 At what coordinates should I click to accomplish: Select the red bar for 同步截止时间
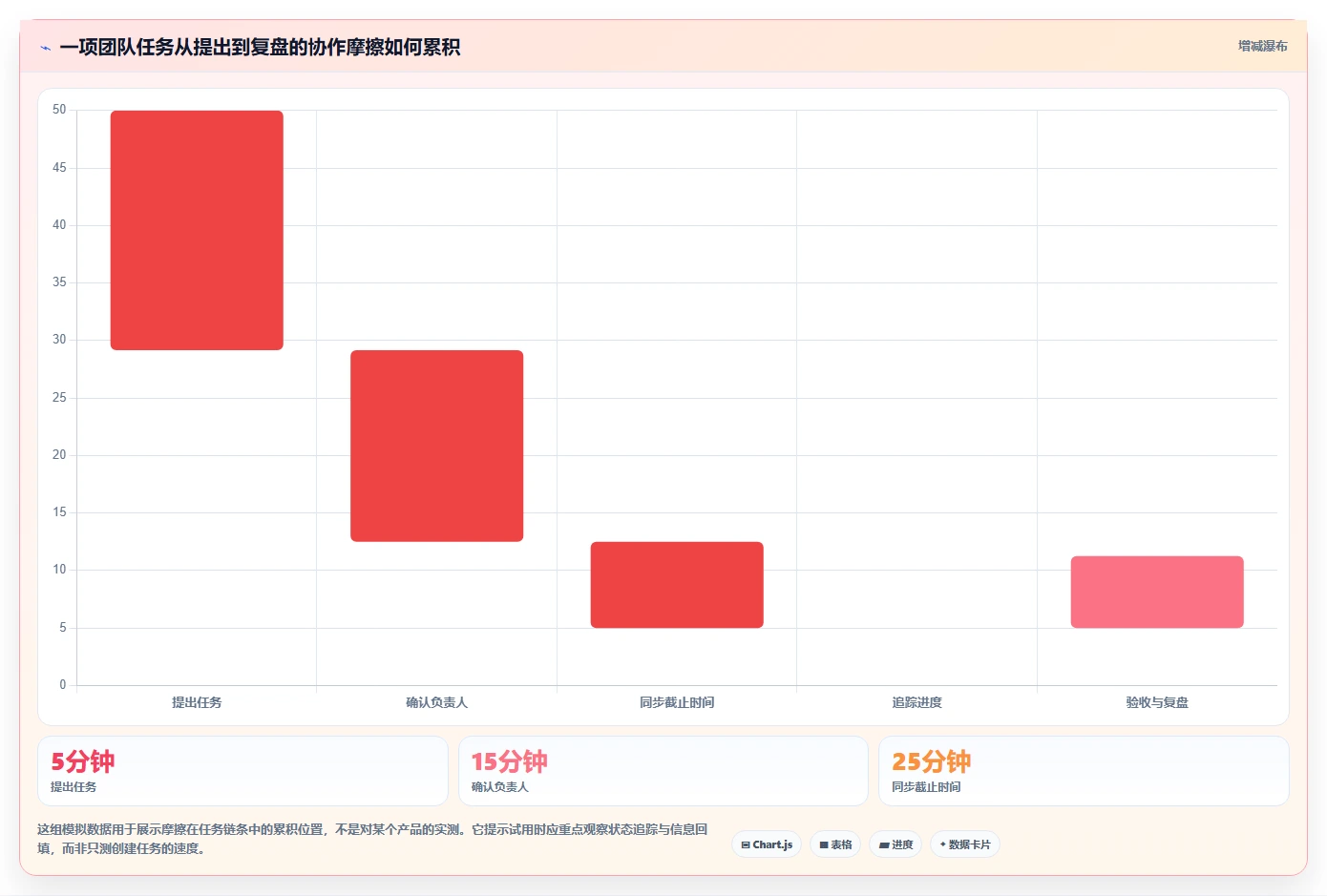(677, 585)
